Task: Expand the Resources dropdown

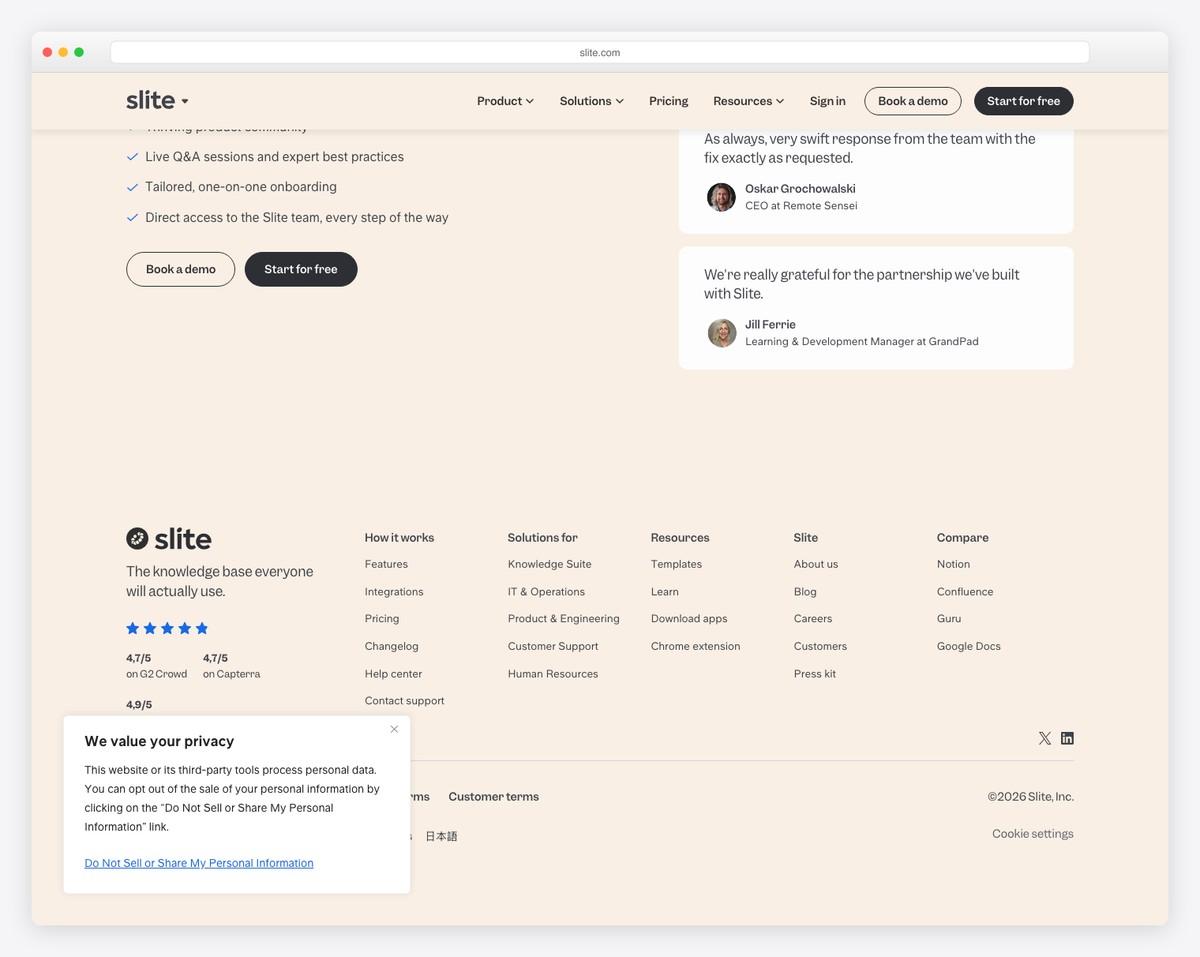Action: [x=748, y=100]
